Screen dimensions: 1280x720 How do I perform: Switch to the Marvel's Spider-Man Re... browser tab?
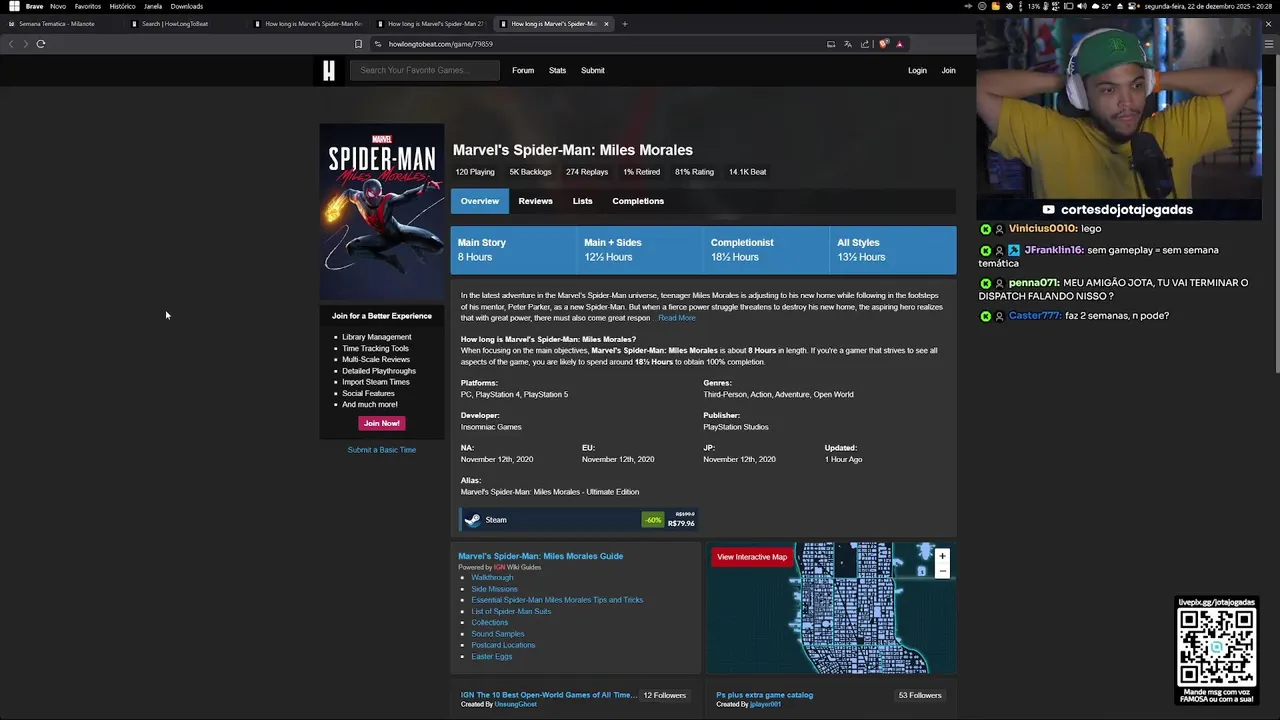click(x=308, y=24)
